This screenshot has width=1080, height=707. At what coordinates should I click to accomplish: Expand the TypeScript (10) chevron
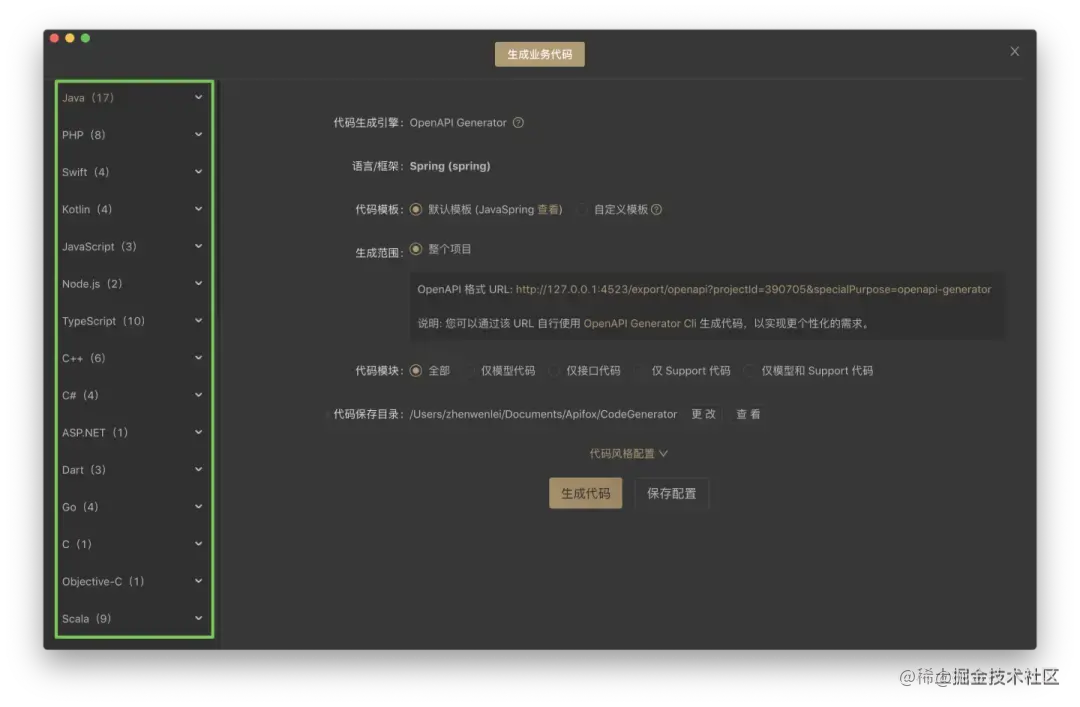(198, 320)
